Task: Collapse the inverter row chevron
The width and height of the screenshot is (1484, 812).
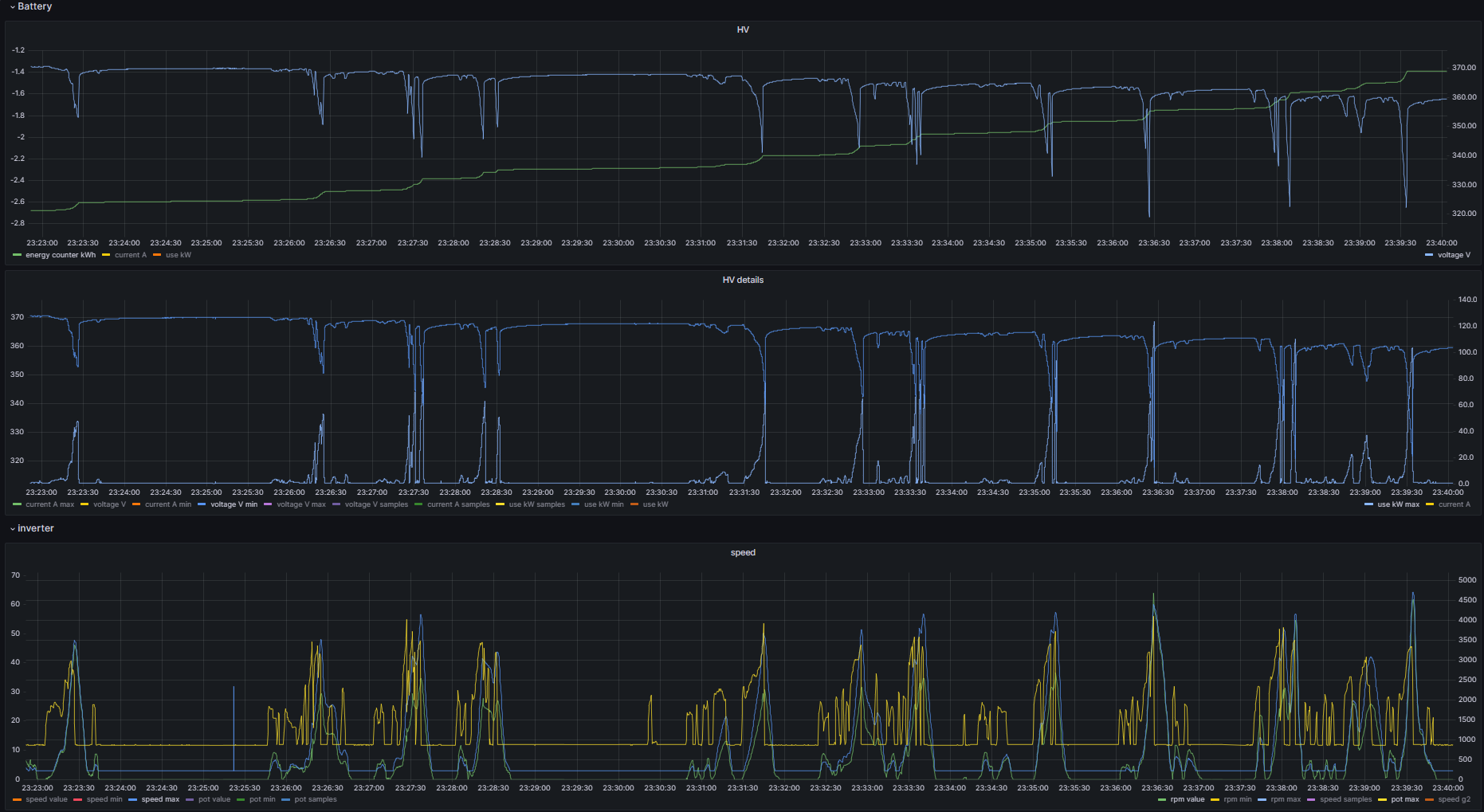Action: point(13,529)
